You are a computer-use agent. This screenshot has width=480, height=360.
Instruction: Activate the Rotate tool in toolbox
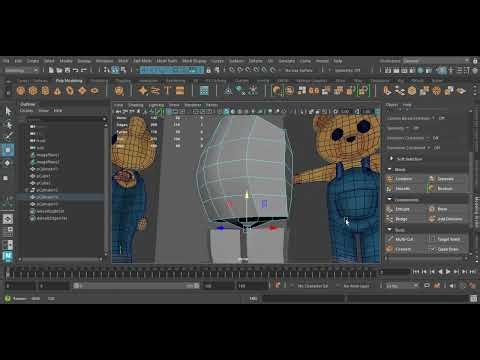pyautogui.click(x=8, y=163)
